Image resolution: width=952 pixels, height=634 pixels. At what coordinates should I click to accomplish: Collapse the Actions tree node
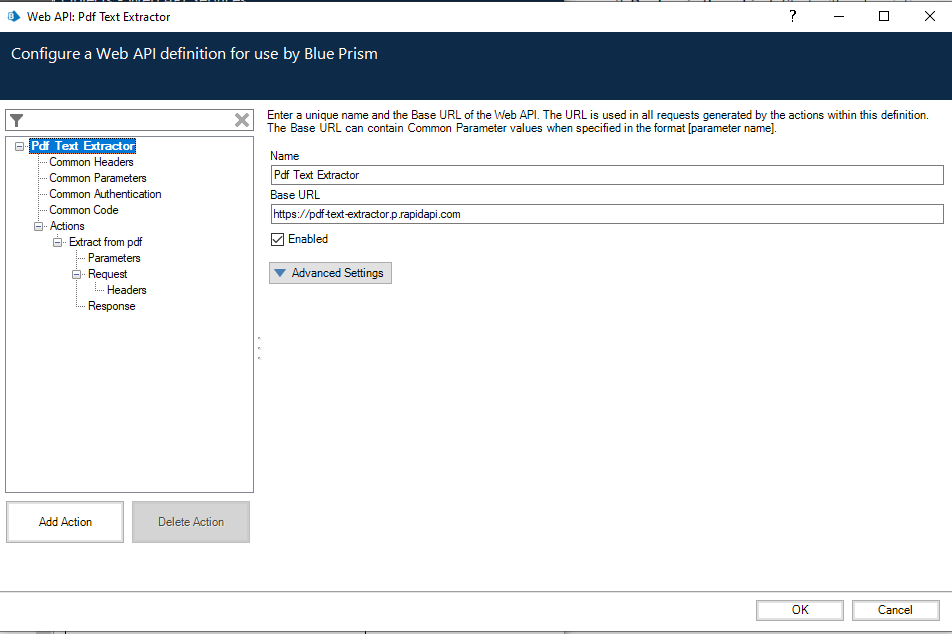click(39, 226)
